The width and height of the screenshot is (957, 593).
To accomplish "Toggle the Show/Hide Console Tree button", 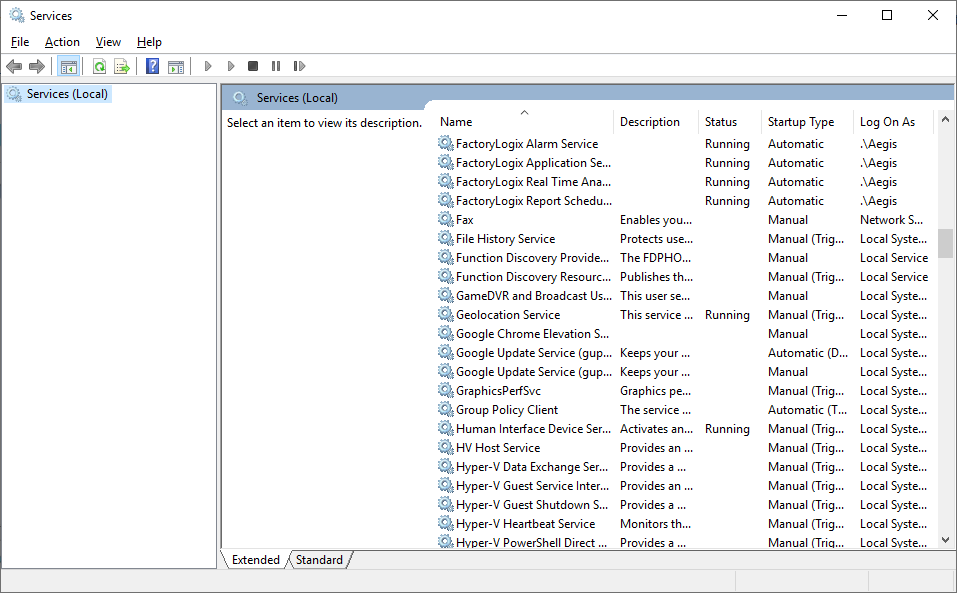I will pyautogui.click(x=69, y=67).
